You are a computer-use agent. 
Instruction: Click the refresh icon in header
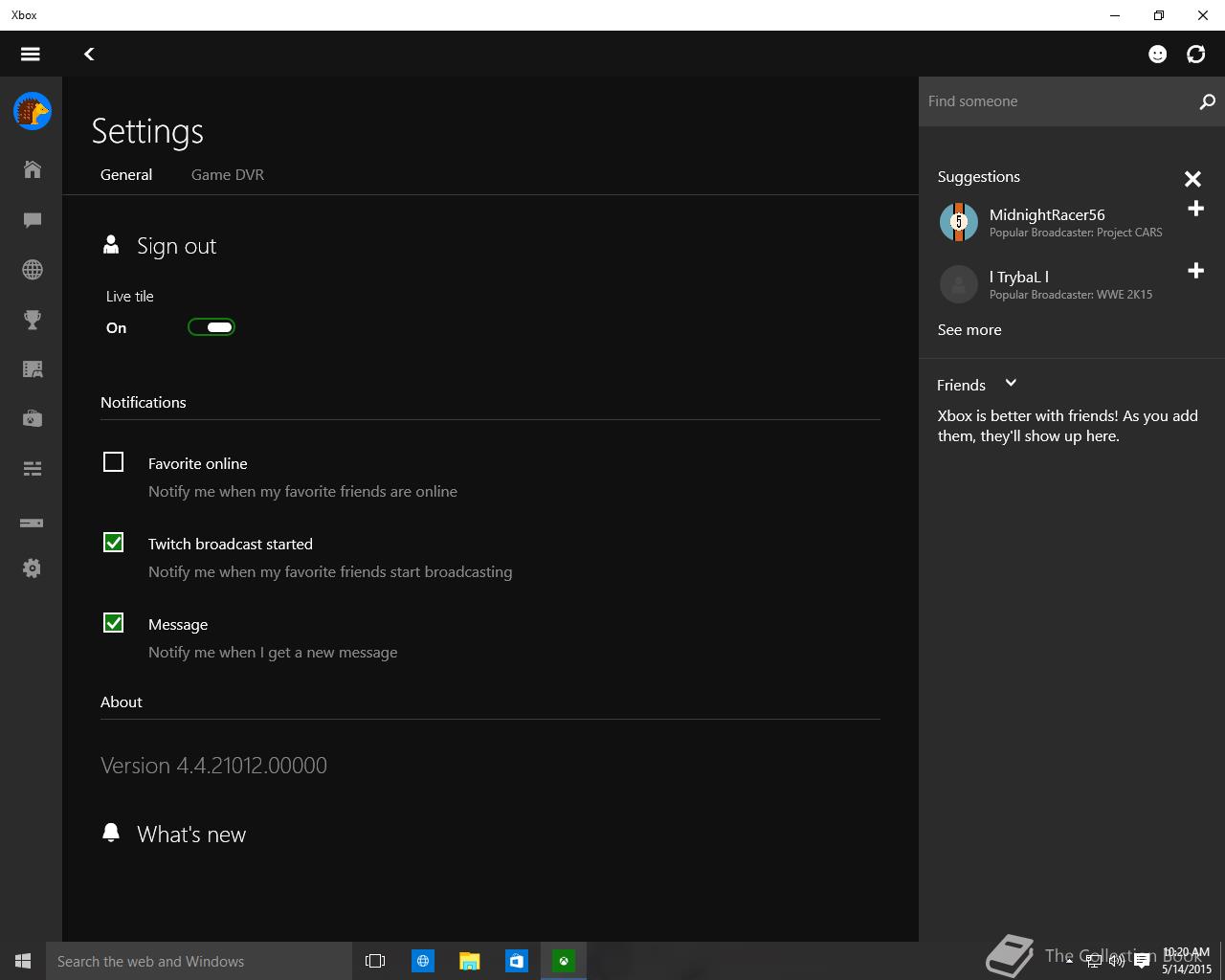point(1196,54)
